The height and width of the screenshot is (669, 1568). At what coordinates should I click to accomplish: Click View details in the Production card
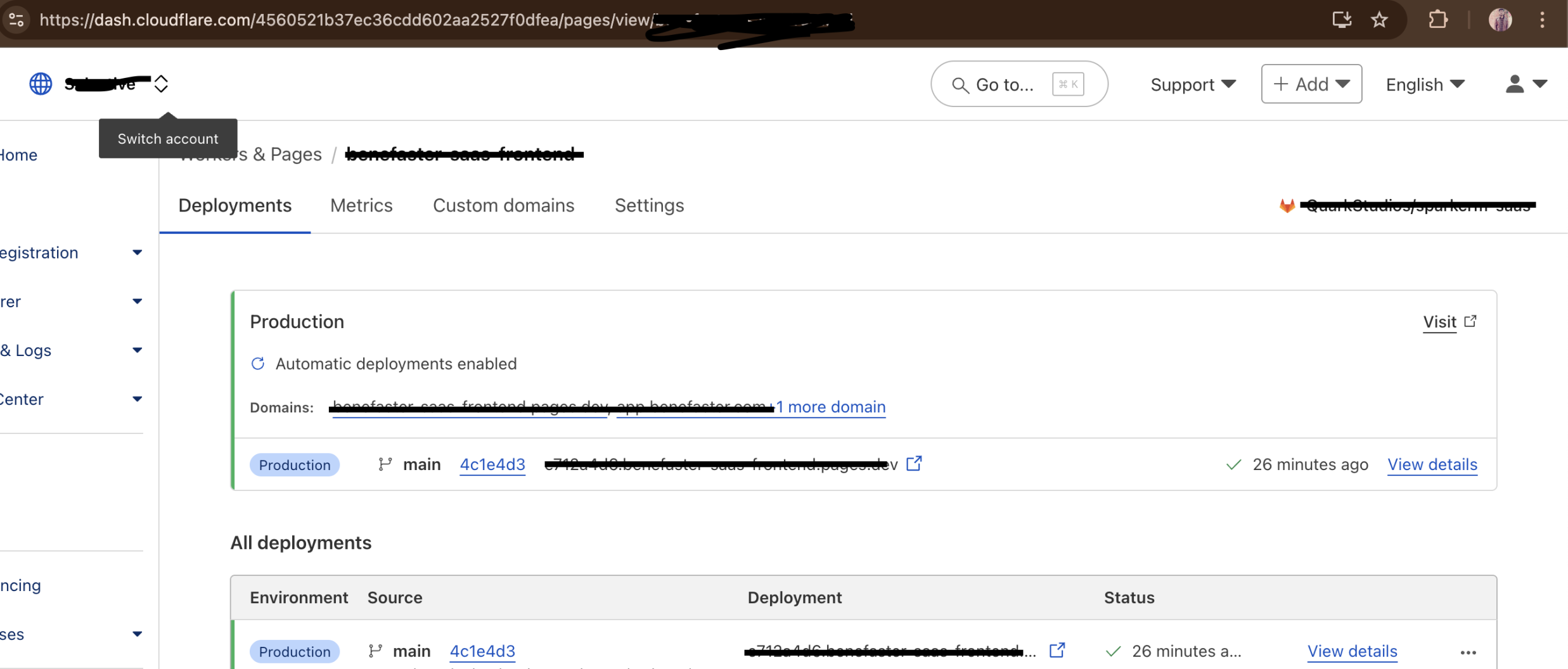[x=1432, y=464]
